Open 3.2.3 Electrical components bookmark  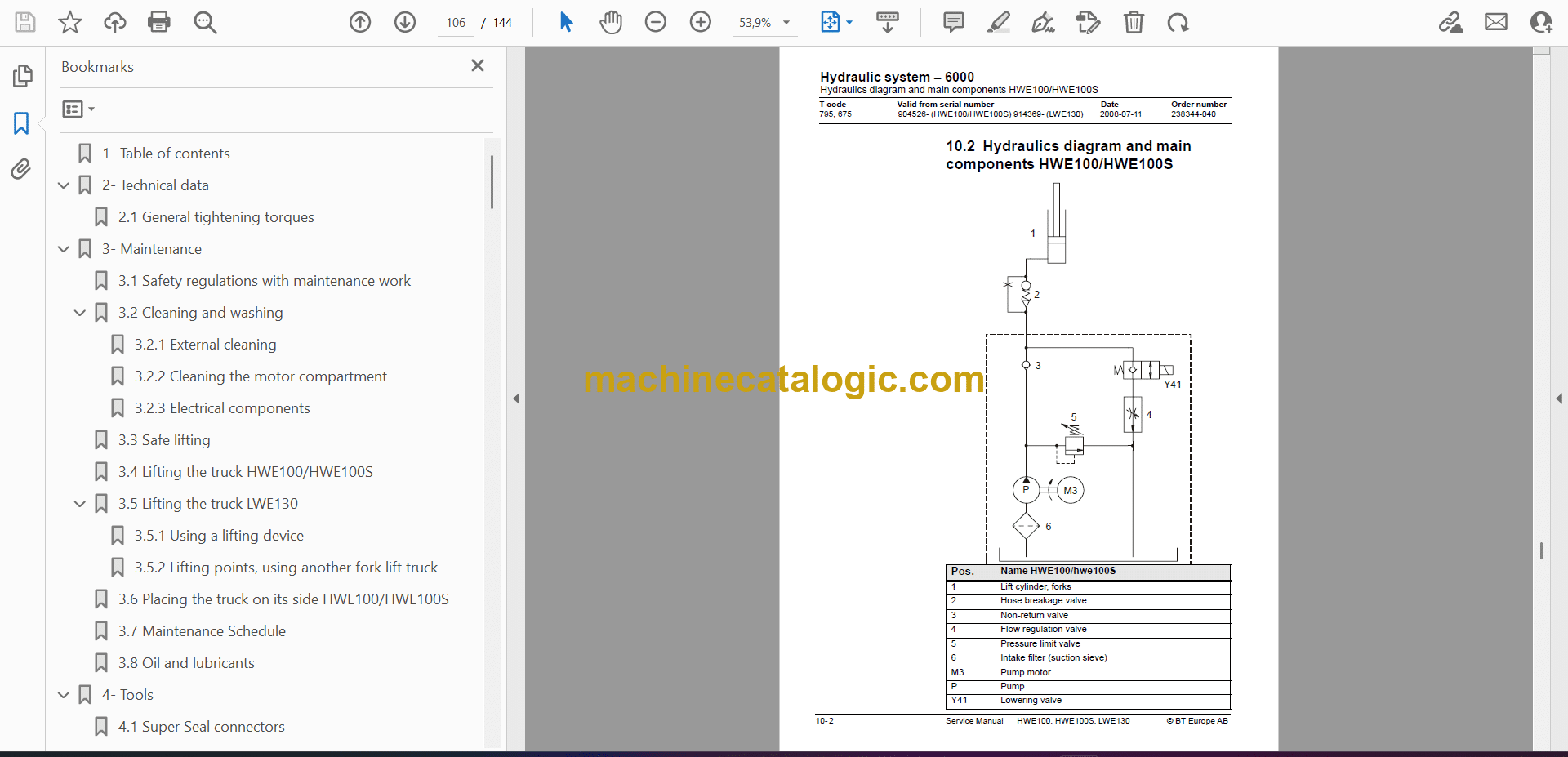[222, 408]
